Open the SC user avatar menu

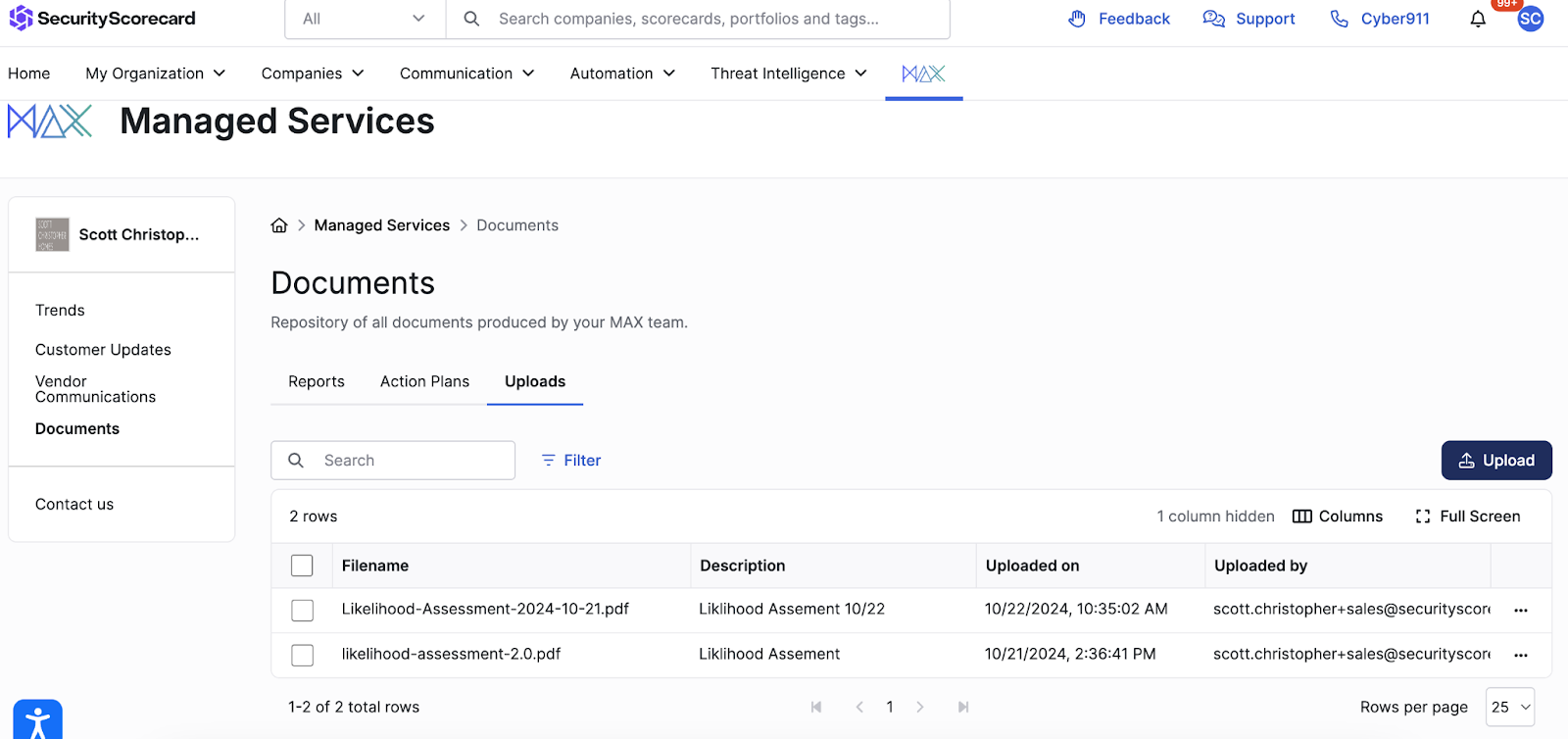1531,19
